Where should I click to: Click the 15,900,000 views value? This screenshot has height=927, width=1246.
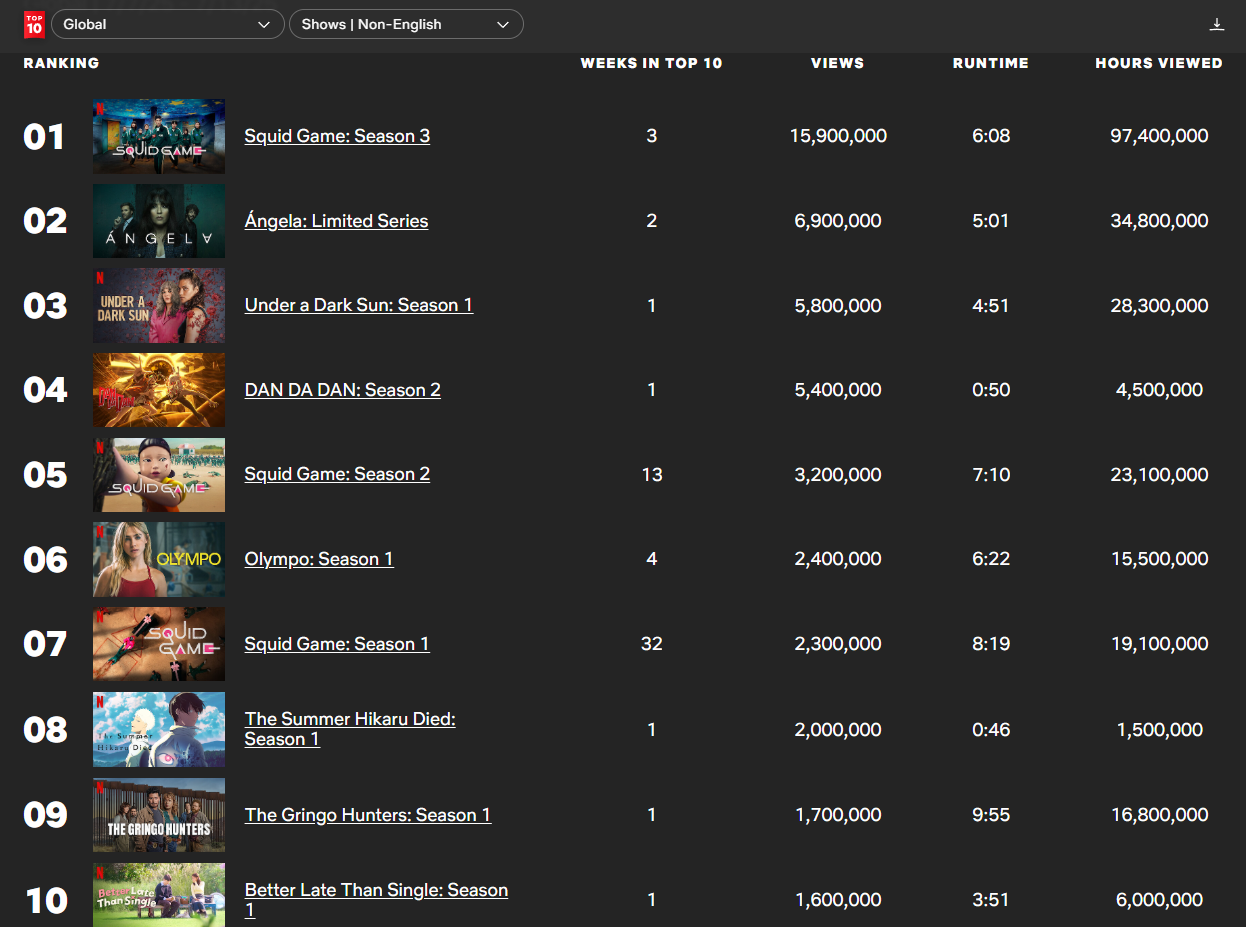(838, 136)
